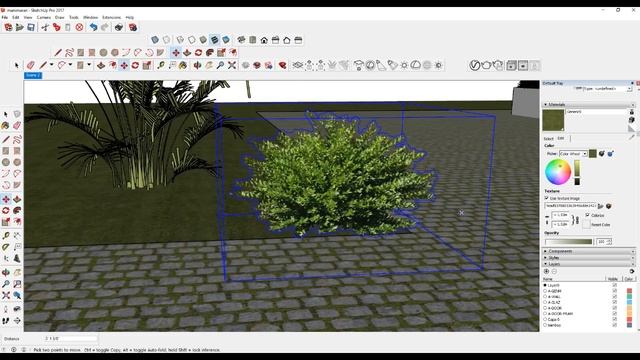Set Capa 0 as the active layer
The image size is (640, 360).
545,320
